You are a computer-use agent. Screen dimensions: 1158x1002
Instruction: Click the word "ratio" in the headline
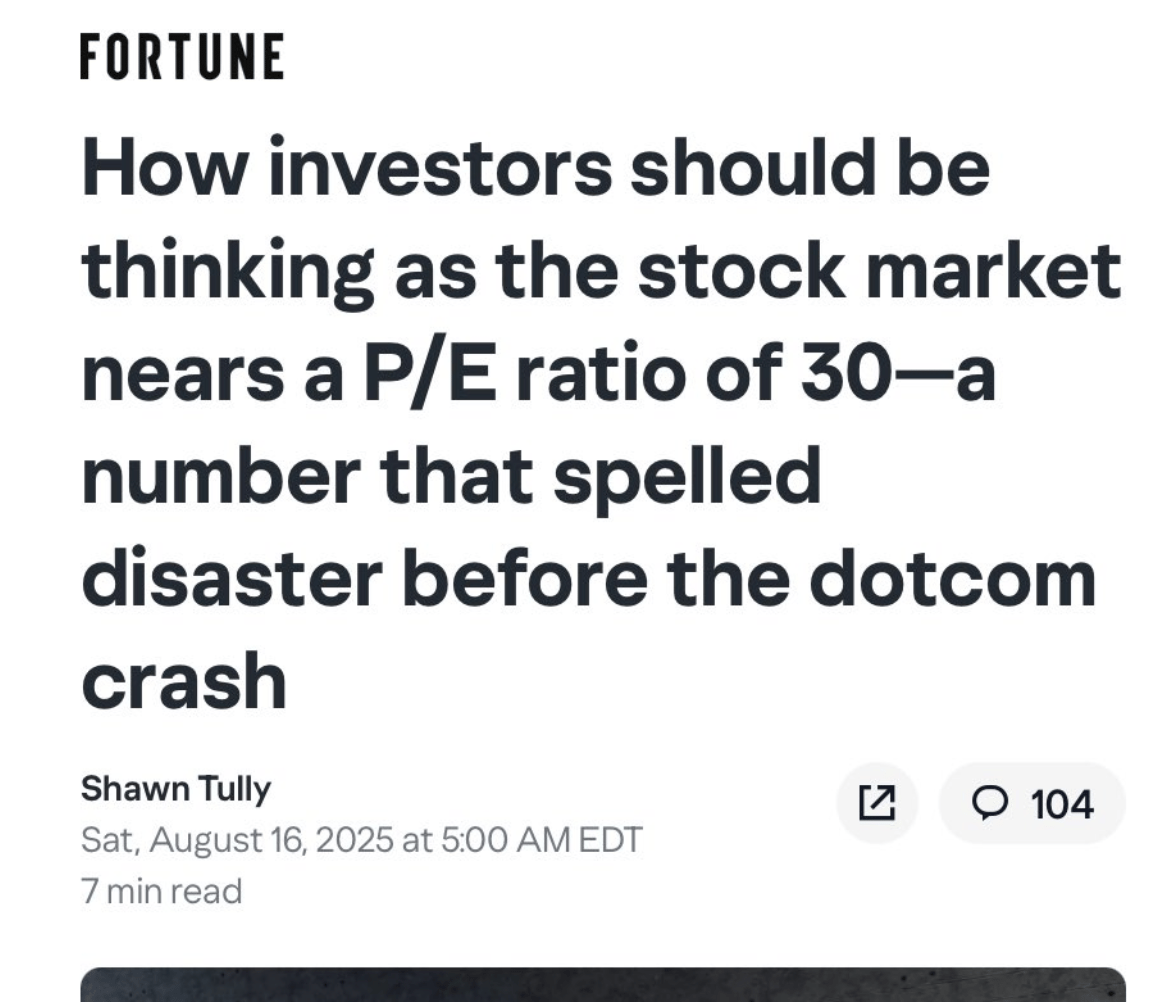(602, 373)
